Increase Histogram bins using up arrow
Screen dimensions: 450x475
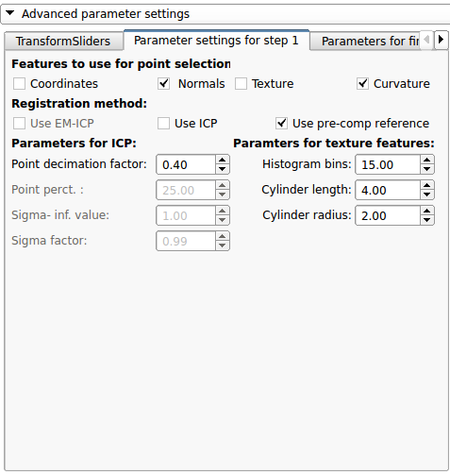point(427,160)
